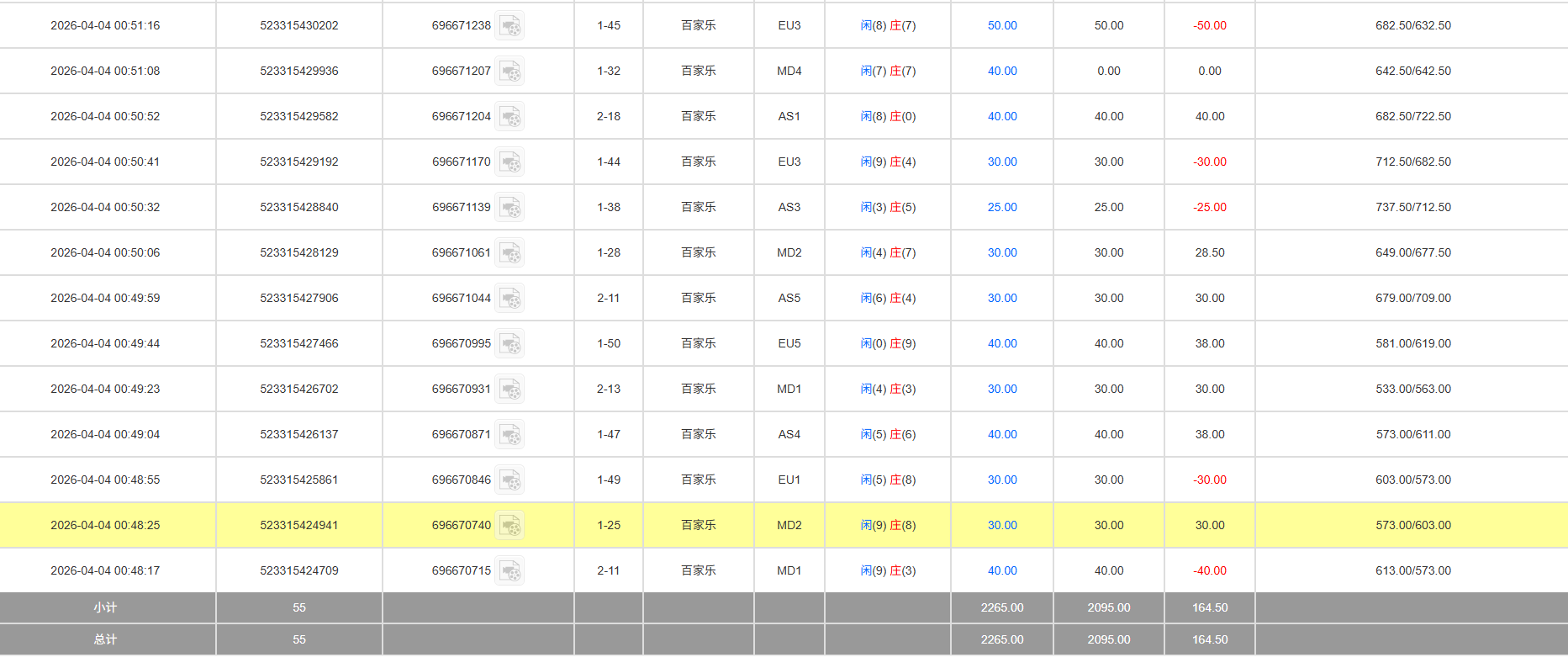Select the row dated 2026-04-04 00:49:59
The width and height of the screenshot is (1568, 668).
(x=105, y=299)
